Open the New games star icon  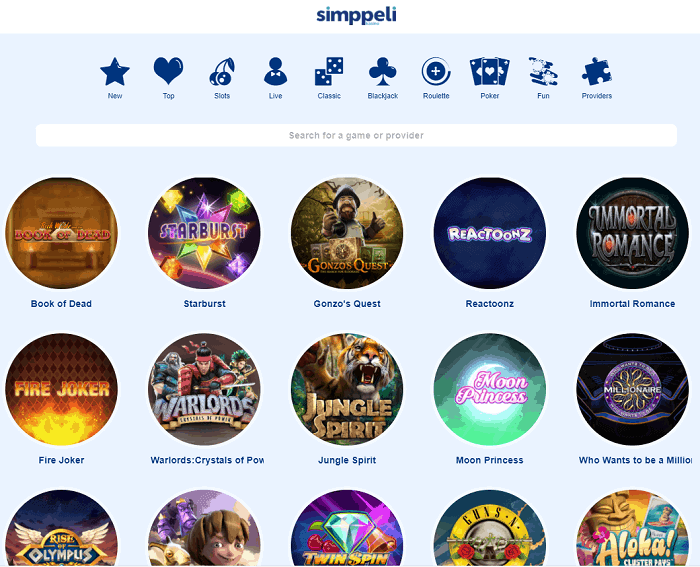coord(115,71)
